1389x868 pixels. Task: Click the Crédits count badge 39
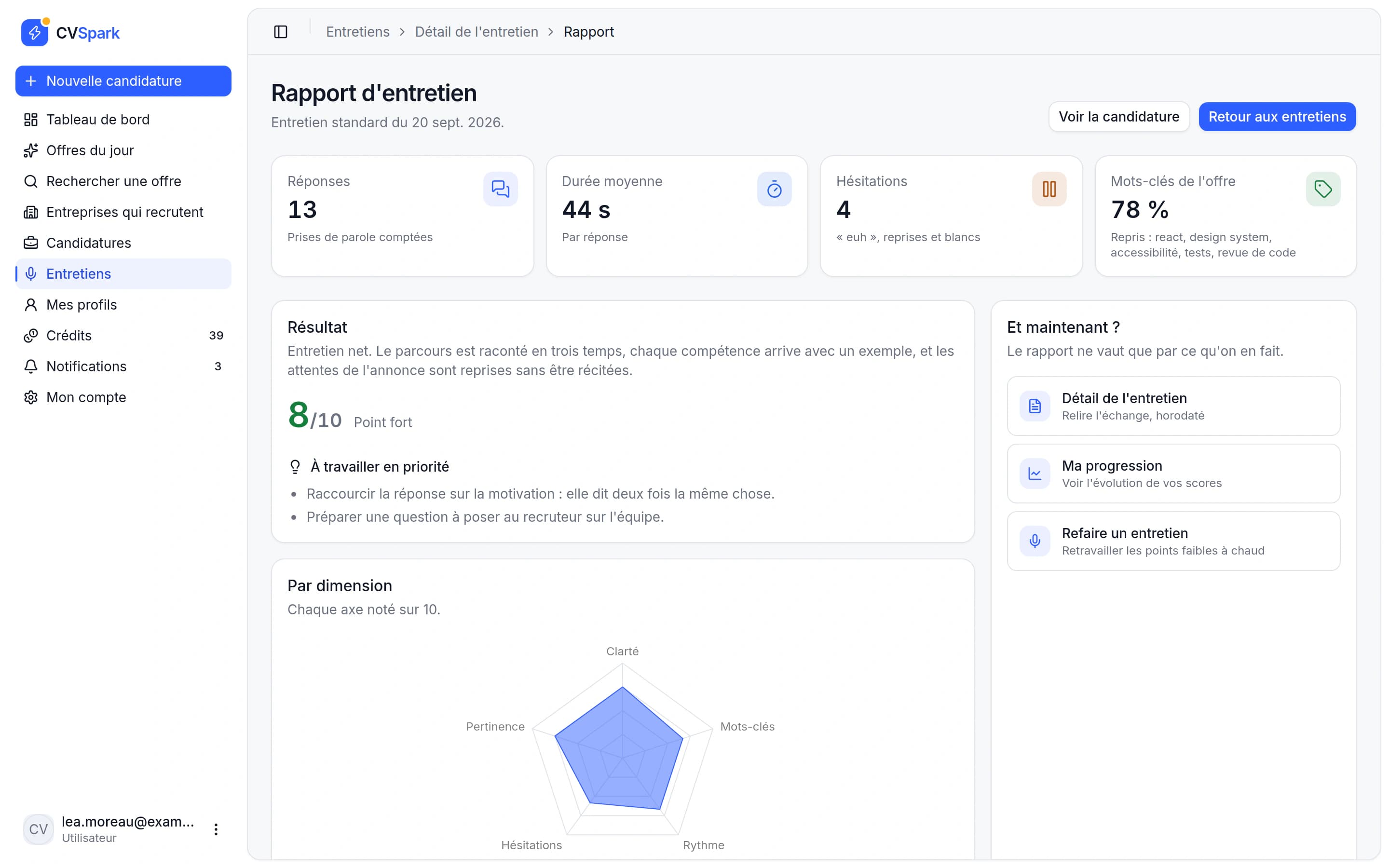tap(216, 336)
